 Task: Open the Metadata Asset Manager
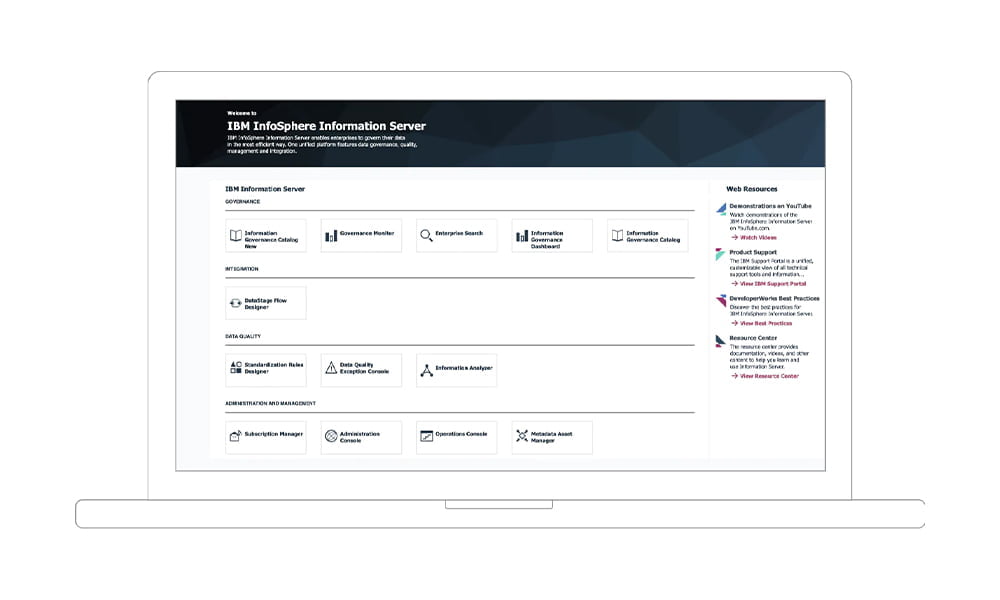tap(551, 436)
